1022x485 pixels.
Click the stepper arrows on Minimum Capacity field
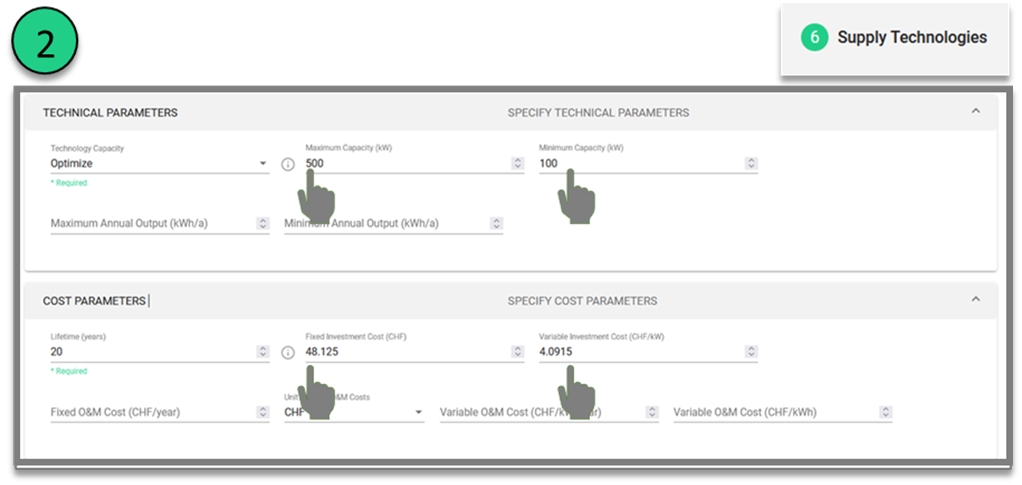751,164
